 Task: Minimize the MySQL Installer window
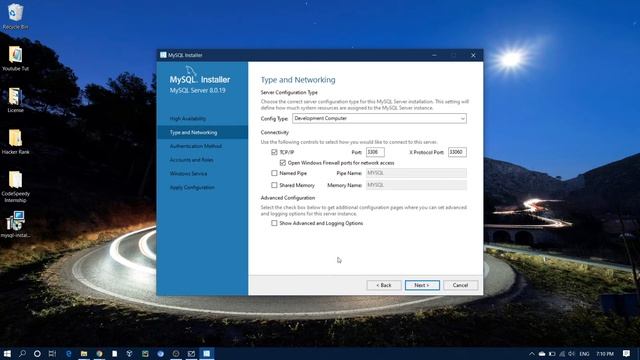point(434,55)
